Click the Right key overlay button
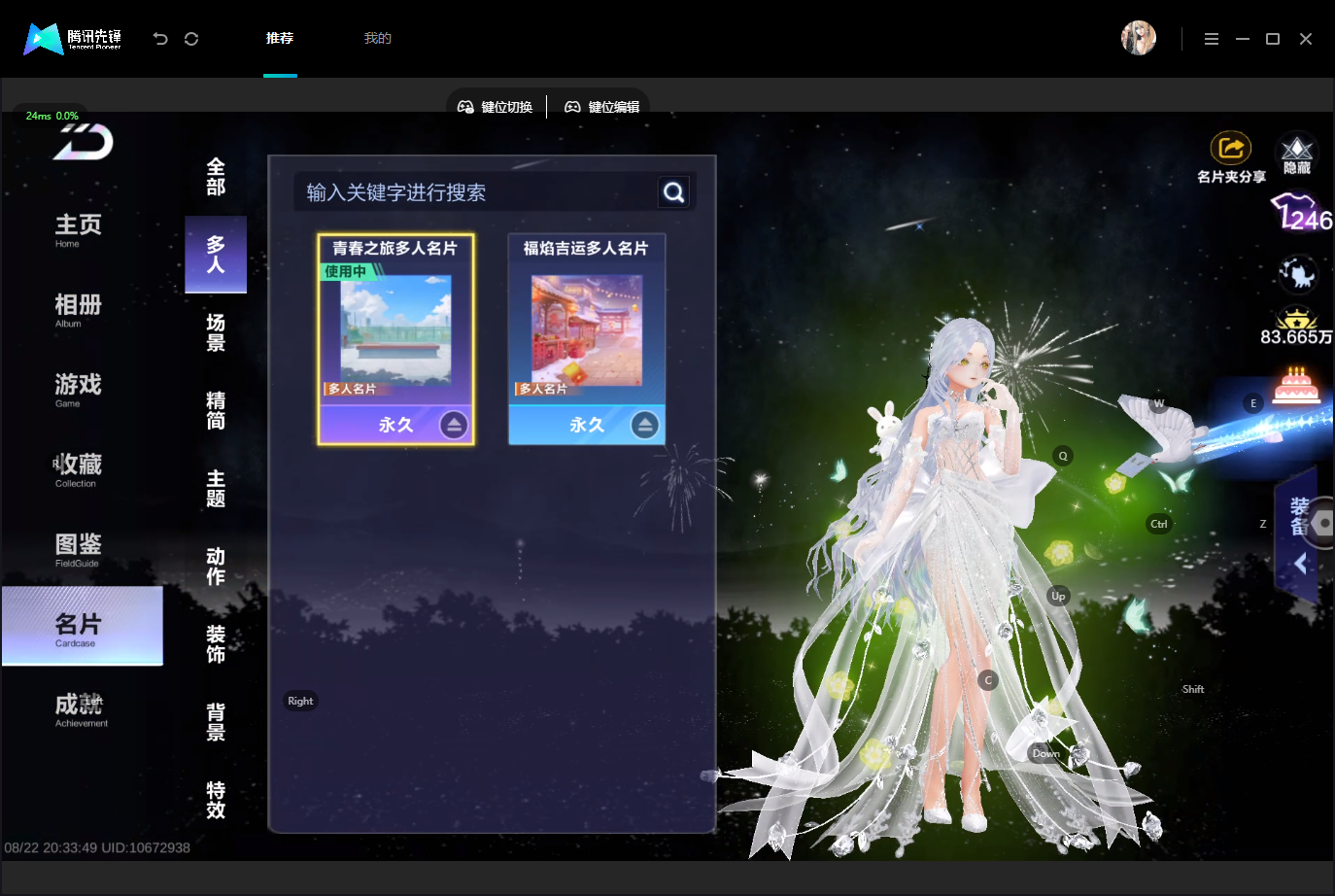The width and height of the screenshot is (1335, 896). [x=300, y=701]
